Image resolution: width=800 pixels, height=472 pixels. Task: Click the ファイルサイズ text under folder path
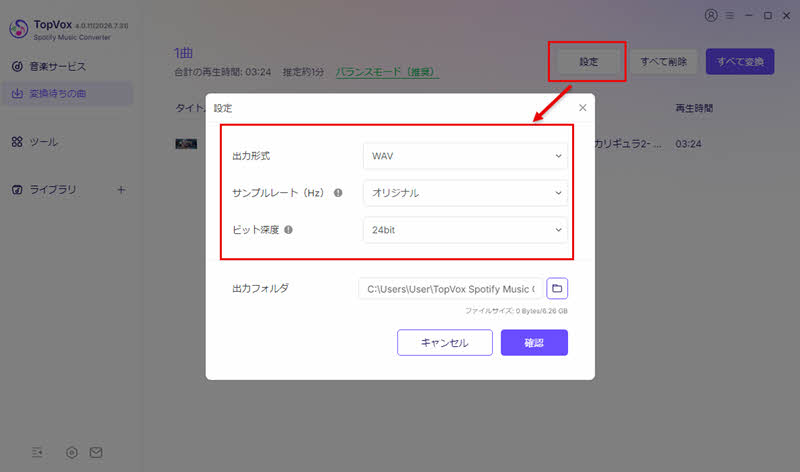tap(516, 311)
